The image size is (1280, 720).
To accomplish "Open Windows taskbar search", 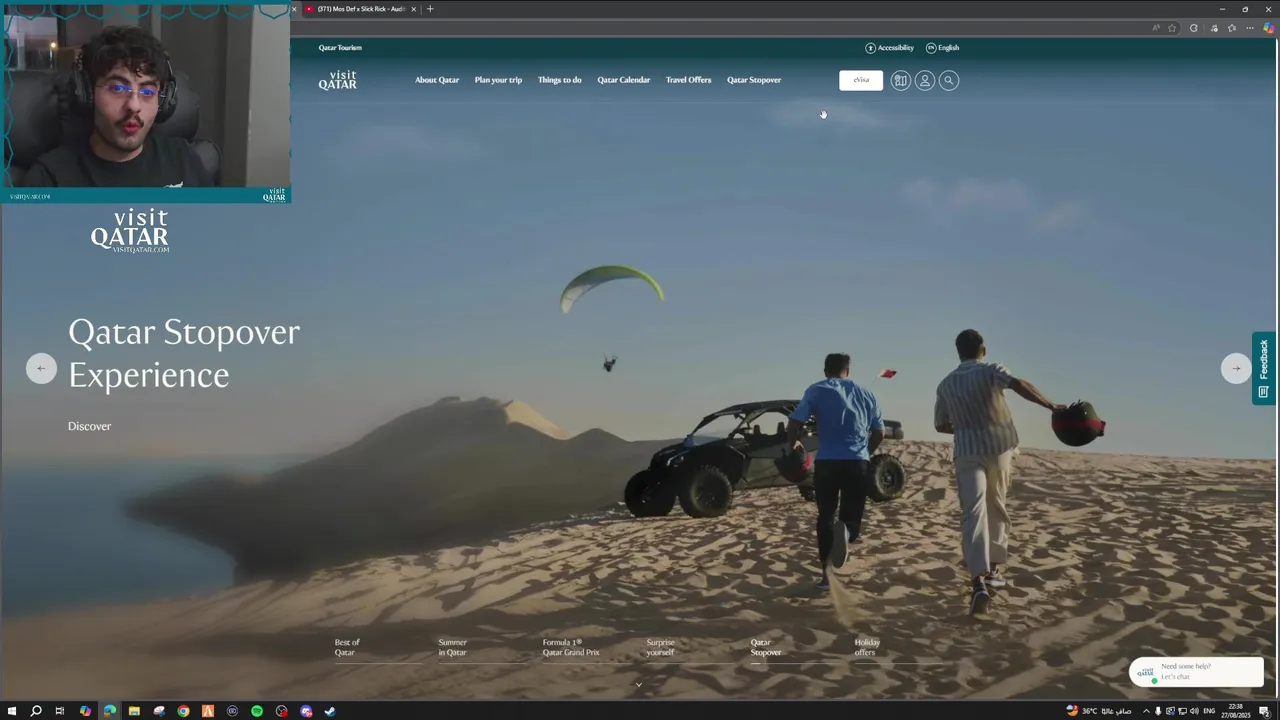I will (36, 711).
